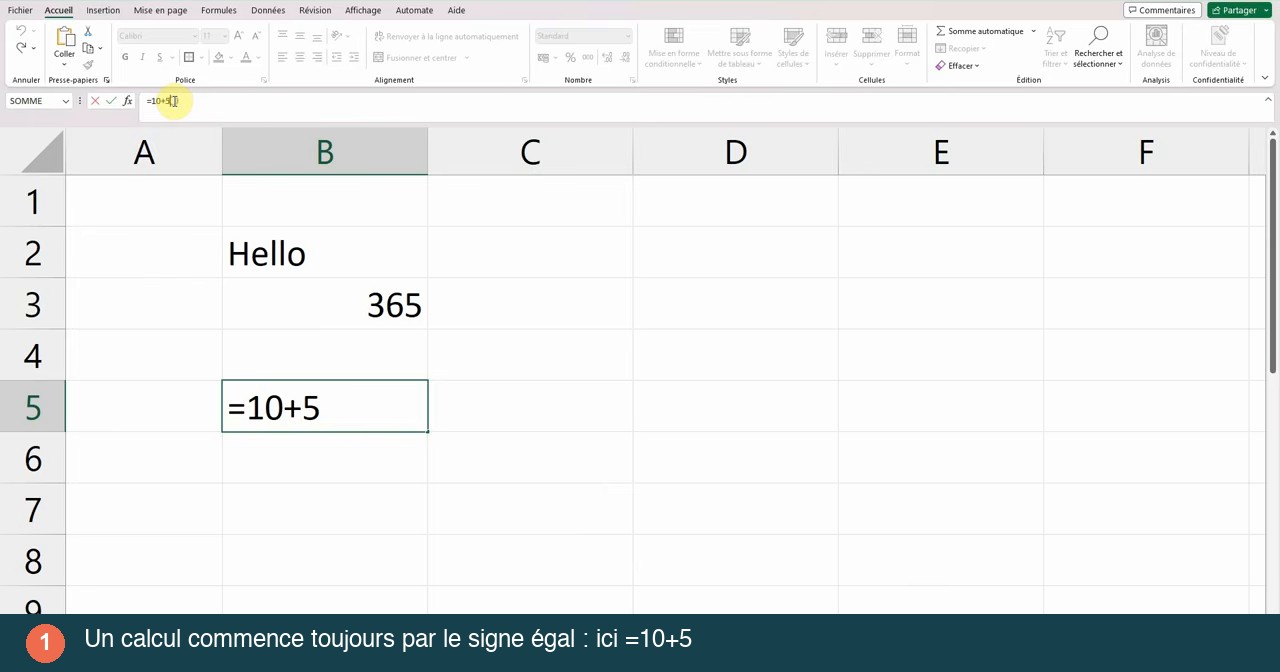Open Niveau de confidentialité menu

tap(1218, 48)
